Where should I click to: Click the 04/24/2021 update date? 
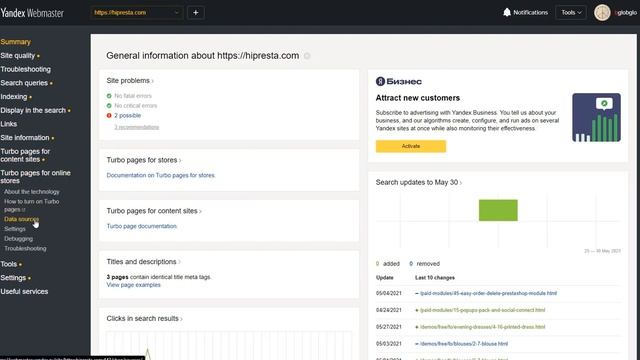(x=389, y=310)
